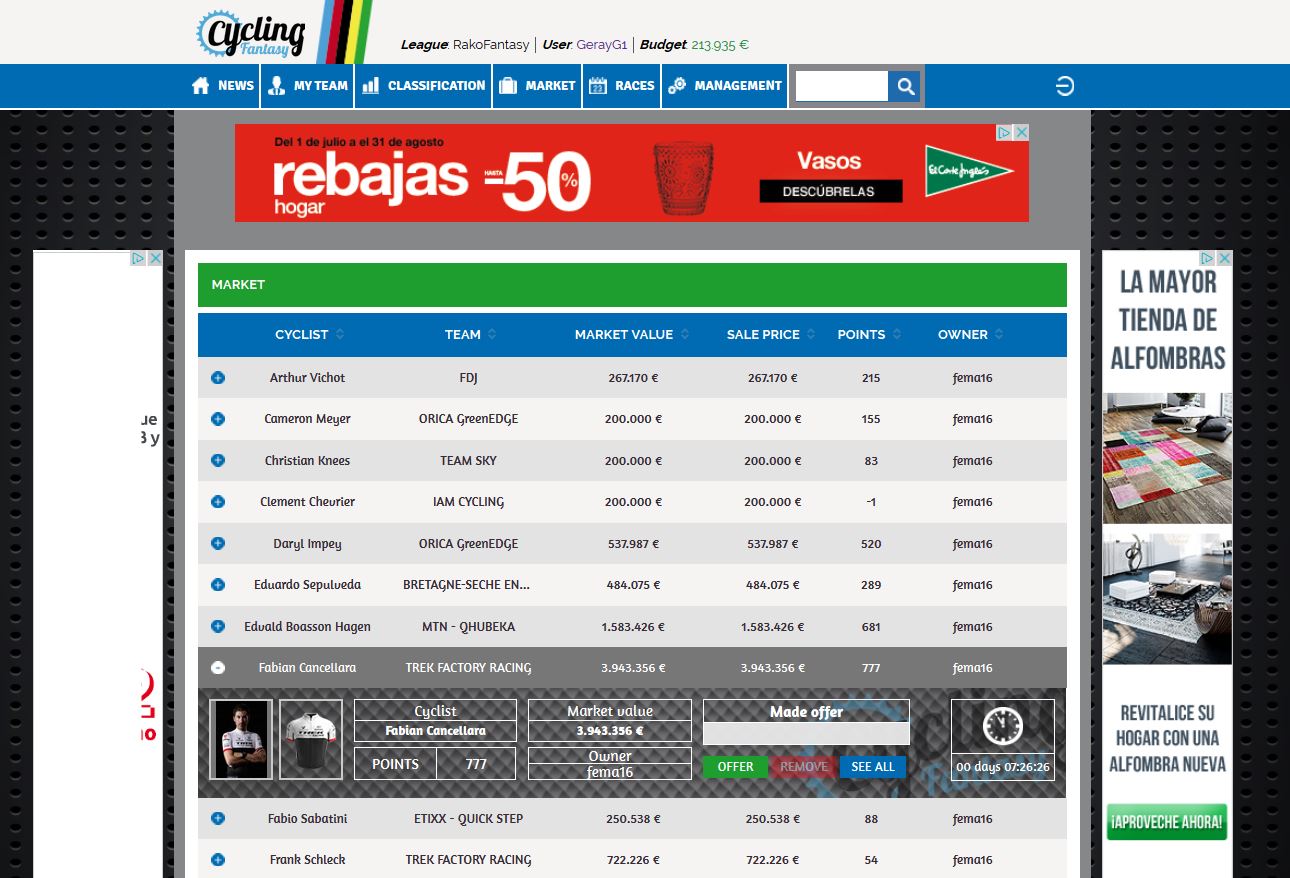Image resolution: width=1290 pixels, height=878 pixels.
Task: Click the El Corte Inglés logo
Action: coord(968,170)
